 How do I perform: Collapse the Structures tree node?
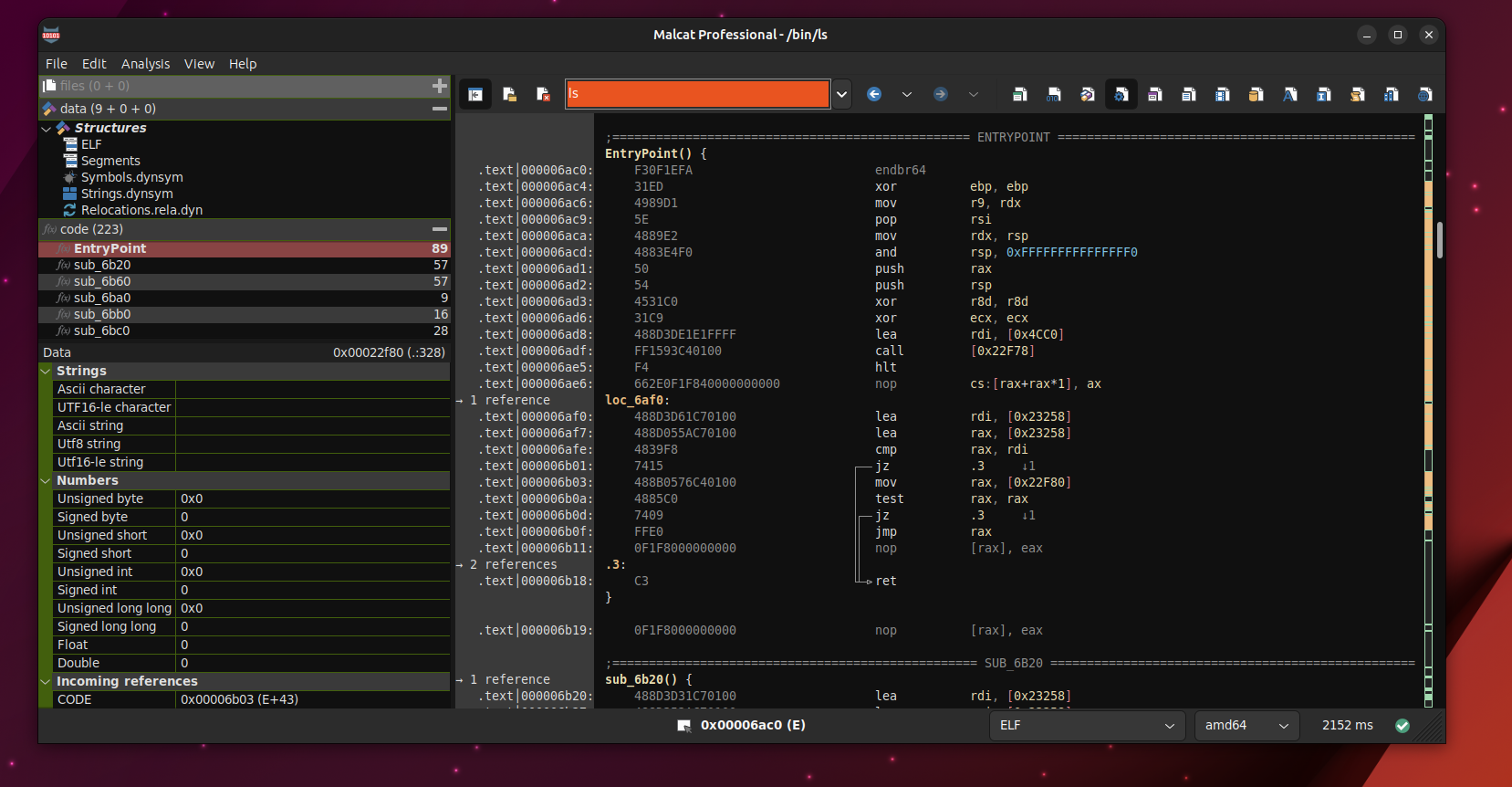click(x=46, y=129)
